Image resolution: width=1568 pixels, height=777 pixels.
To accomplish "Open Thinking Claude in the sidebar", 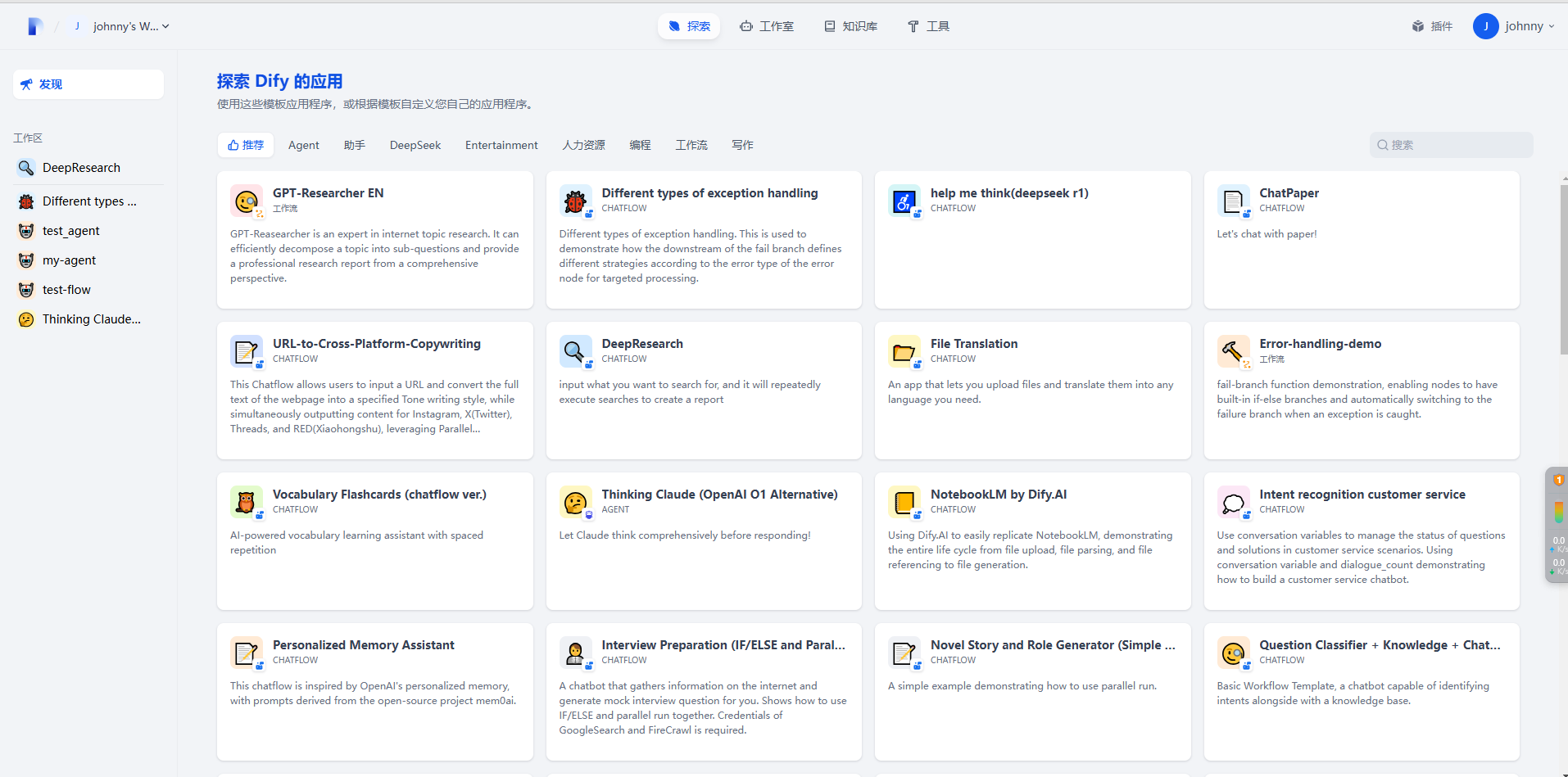I will point(88,319).
